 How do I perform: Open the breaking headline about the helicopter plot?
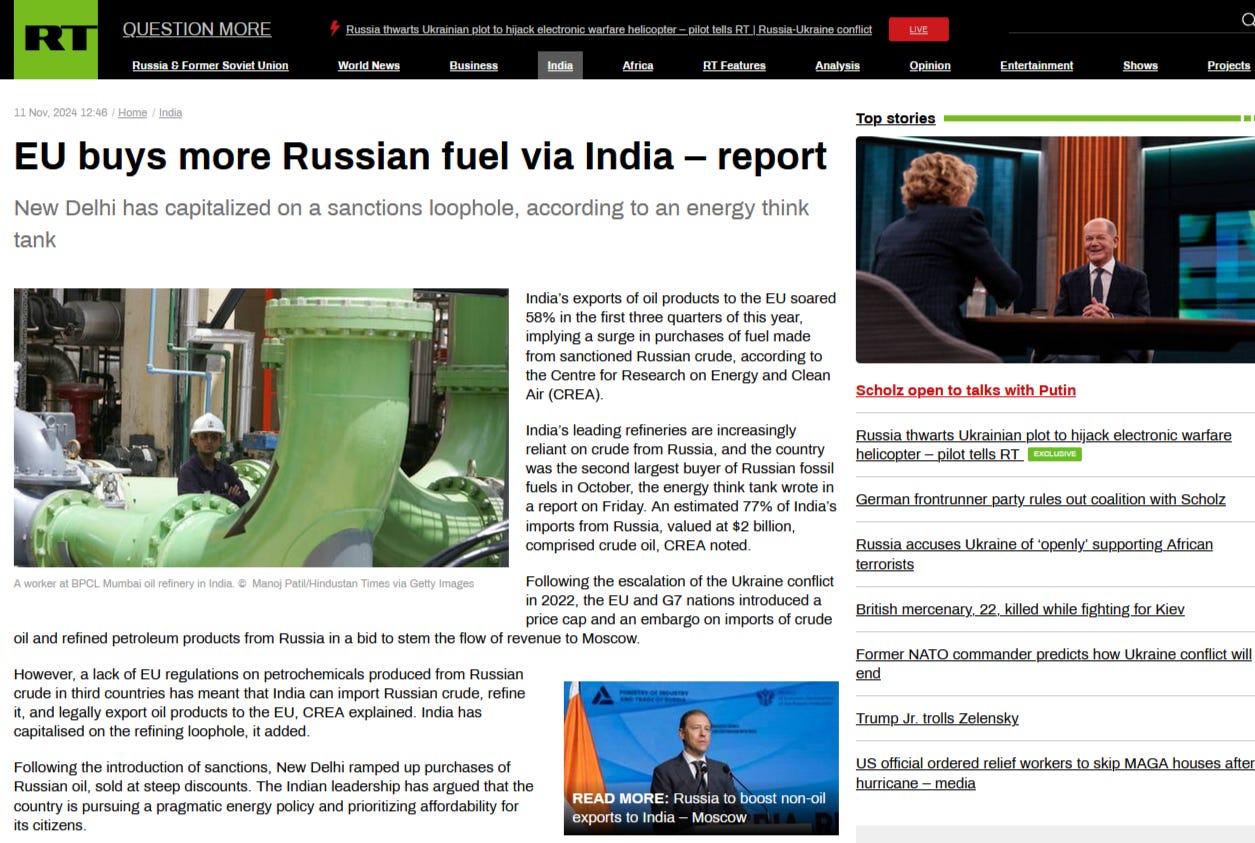(609, 30)
